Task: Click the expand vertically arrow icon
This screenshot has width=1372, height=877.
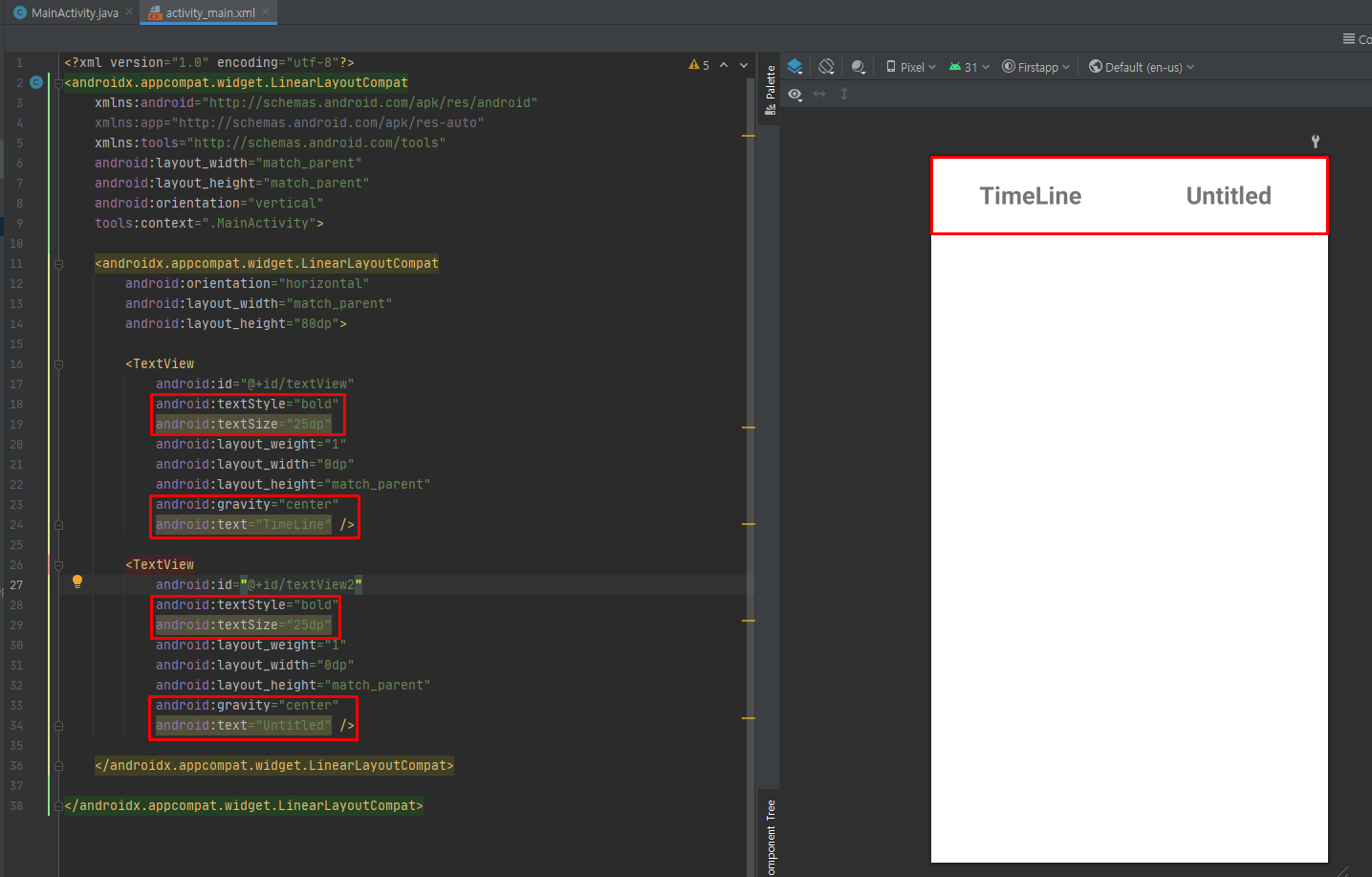Action: pos(844,94)
